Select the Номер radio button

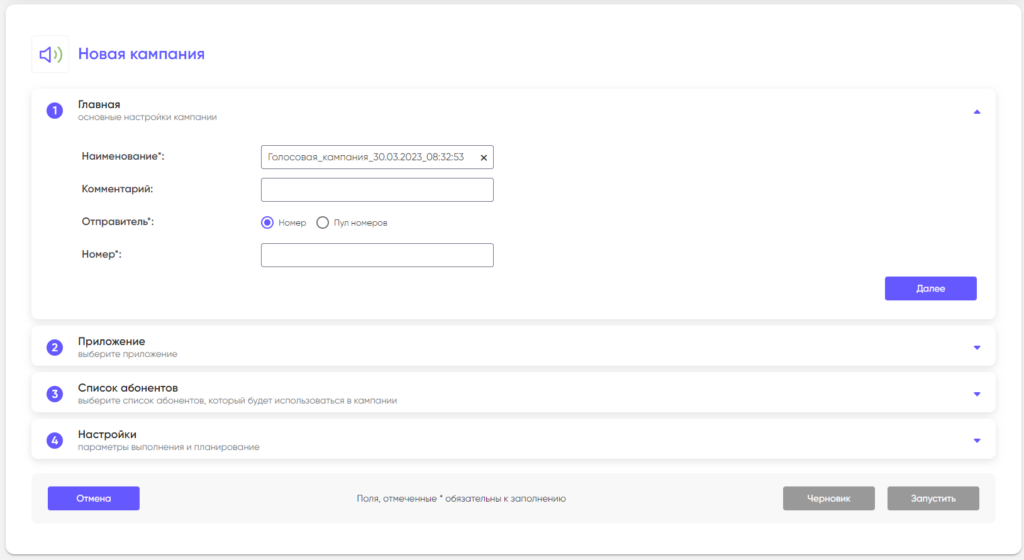click(267, 222)
